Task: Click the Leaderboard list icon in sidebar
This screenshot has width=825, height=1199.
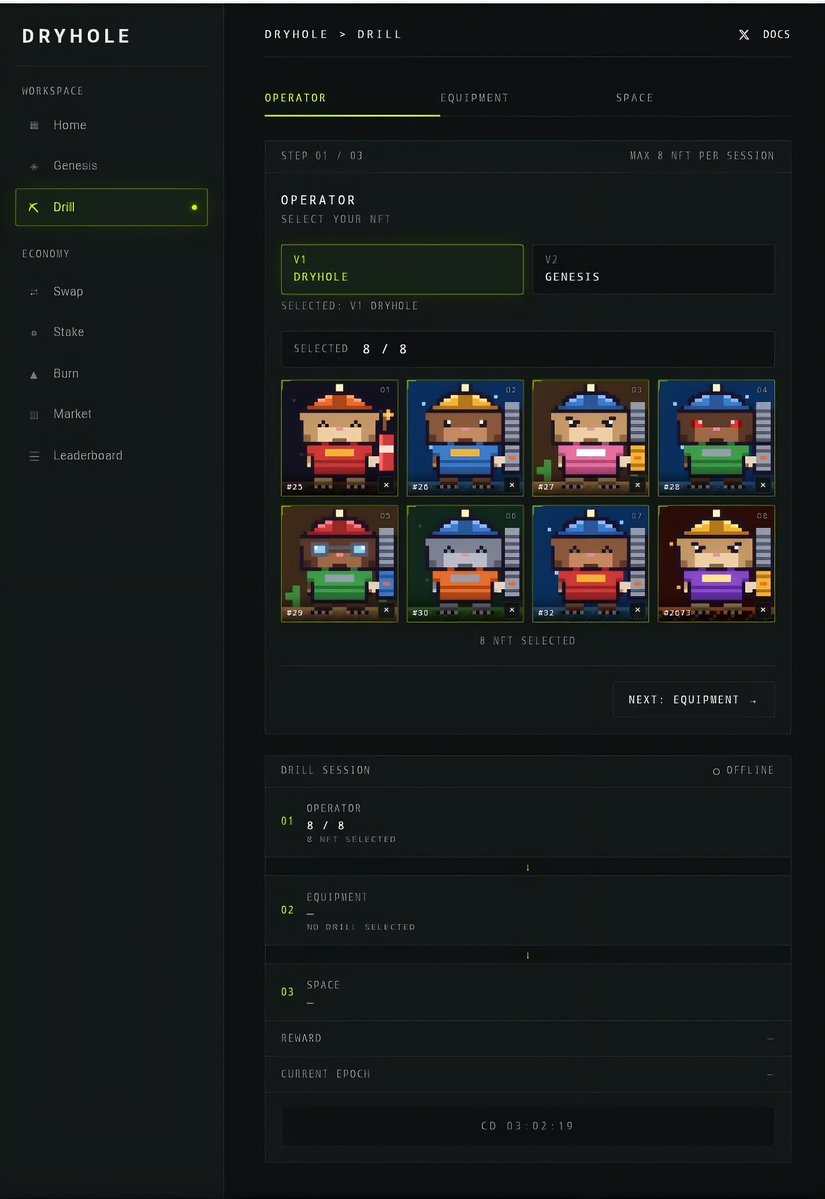Action: (34, 457)
